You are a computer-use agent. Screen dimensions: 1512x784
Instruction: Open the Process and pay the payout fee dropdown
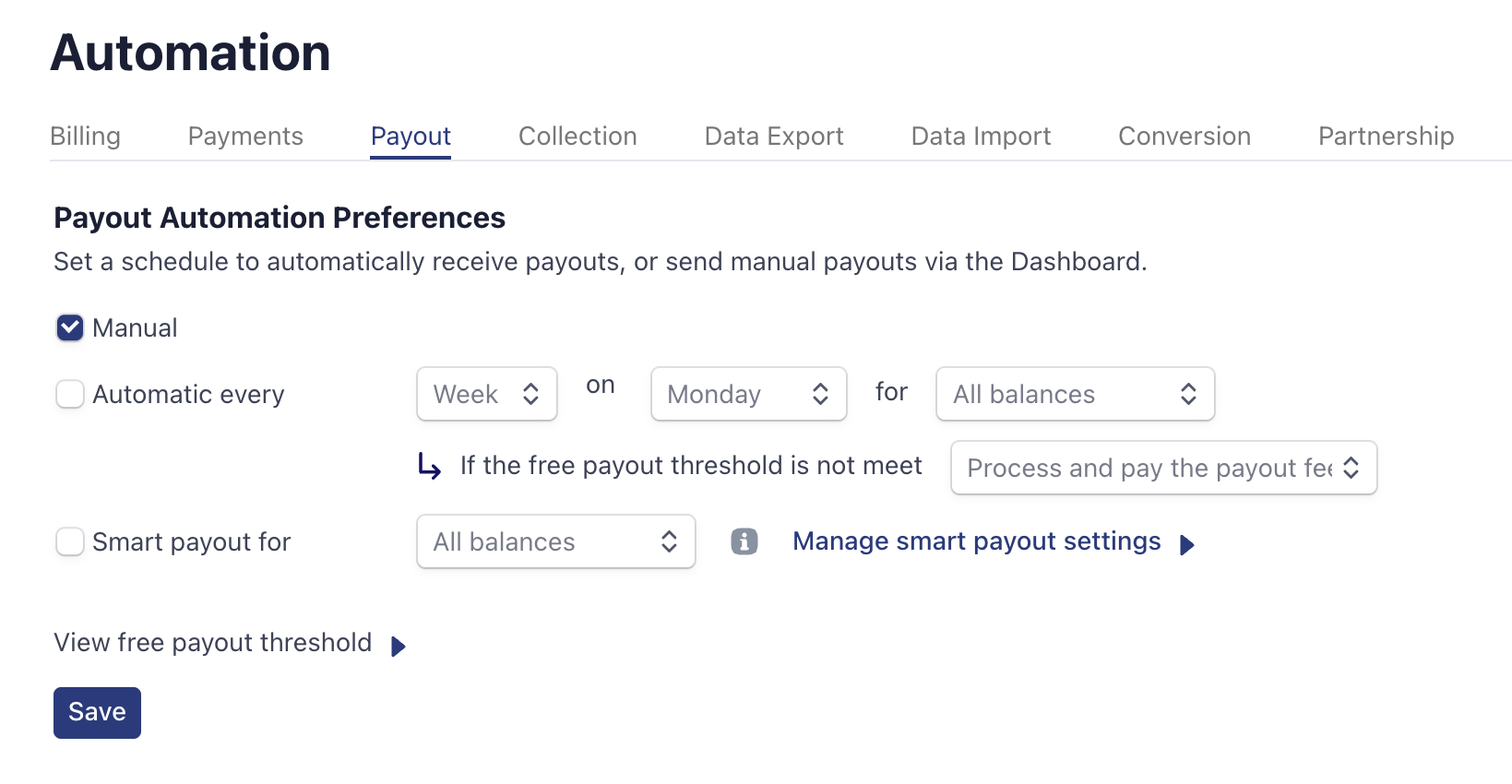1163,469
